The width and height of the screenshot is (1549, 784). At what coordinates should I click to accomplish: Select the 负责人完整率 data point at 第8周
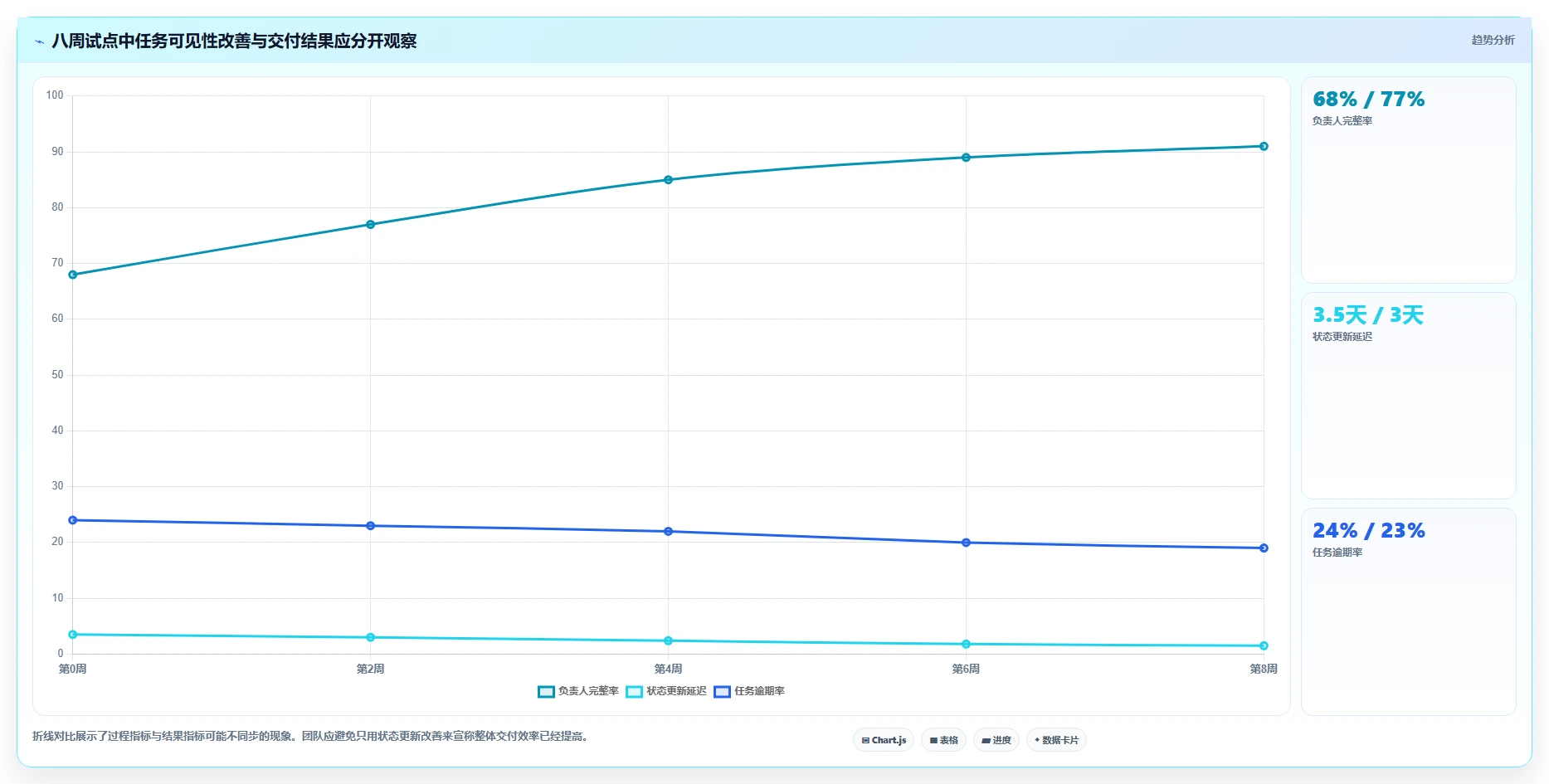[x=1264, y=147]
